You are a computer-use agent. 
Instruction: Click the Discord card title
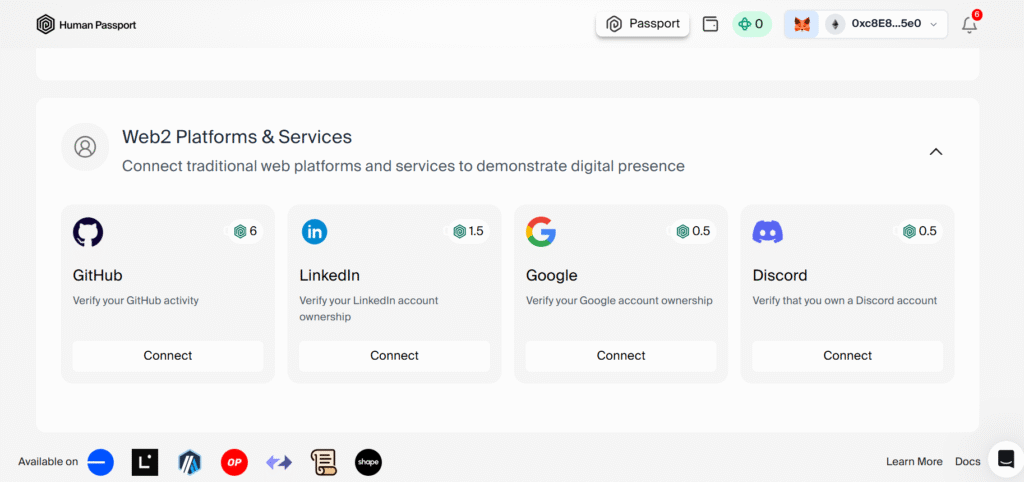pyautogui.click(x=780, y=275)
